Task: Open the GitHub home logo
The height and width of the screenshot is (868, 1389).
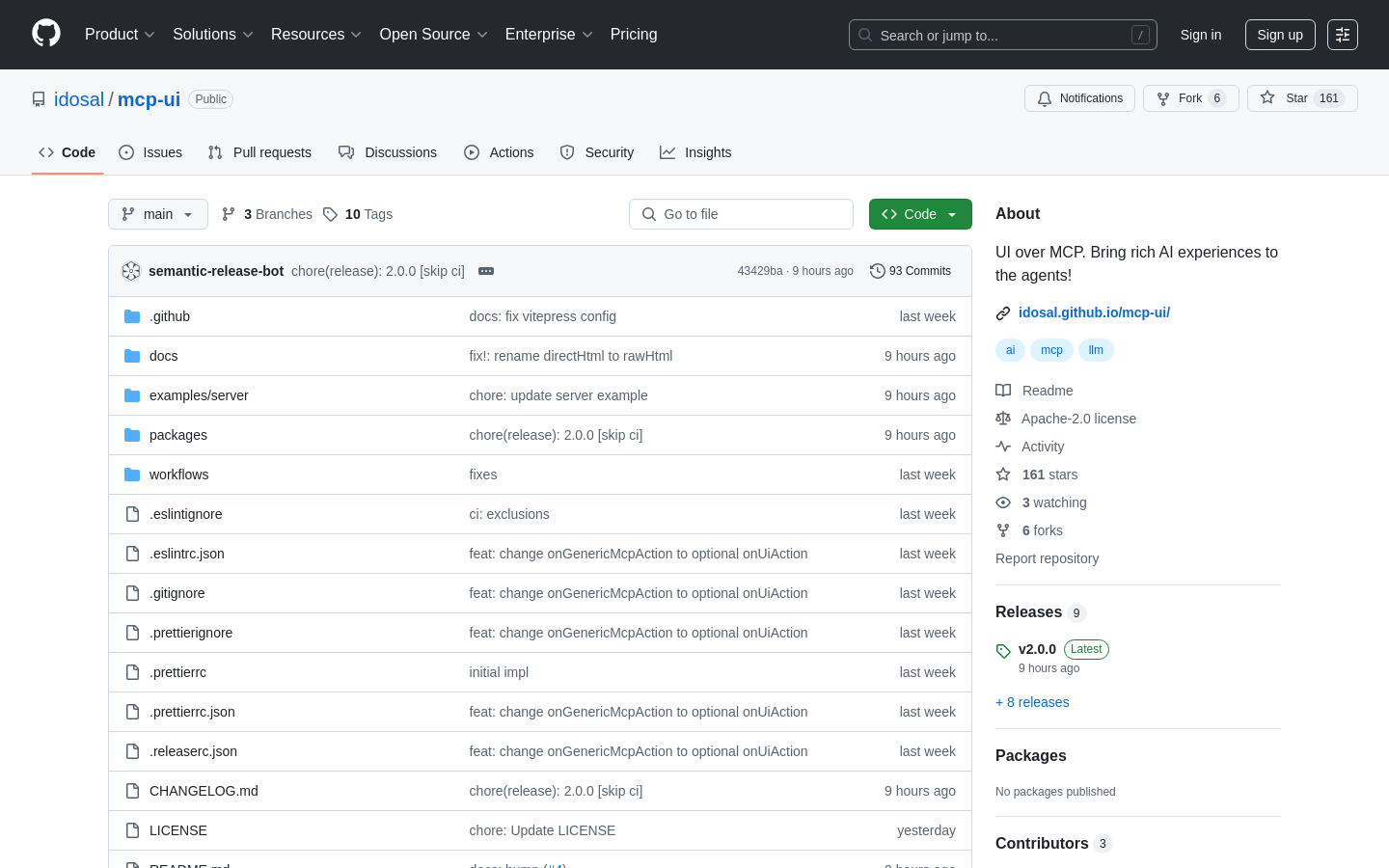Action: (46, 34)
